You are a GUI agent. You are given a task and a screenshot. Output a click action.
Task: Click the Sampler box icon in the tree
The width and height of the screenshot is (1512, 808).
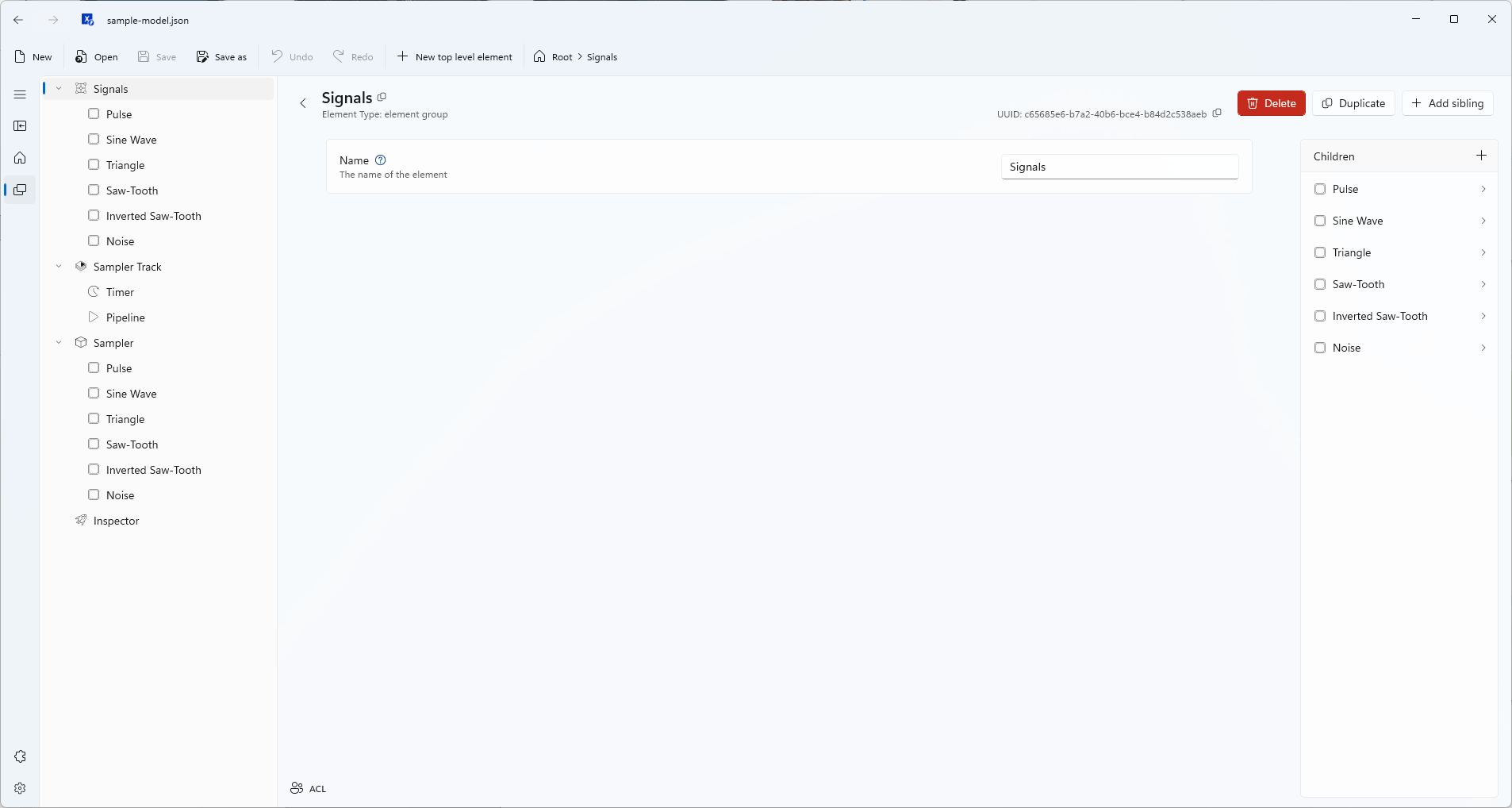coord(81,343)
